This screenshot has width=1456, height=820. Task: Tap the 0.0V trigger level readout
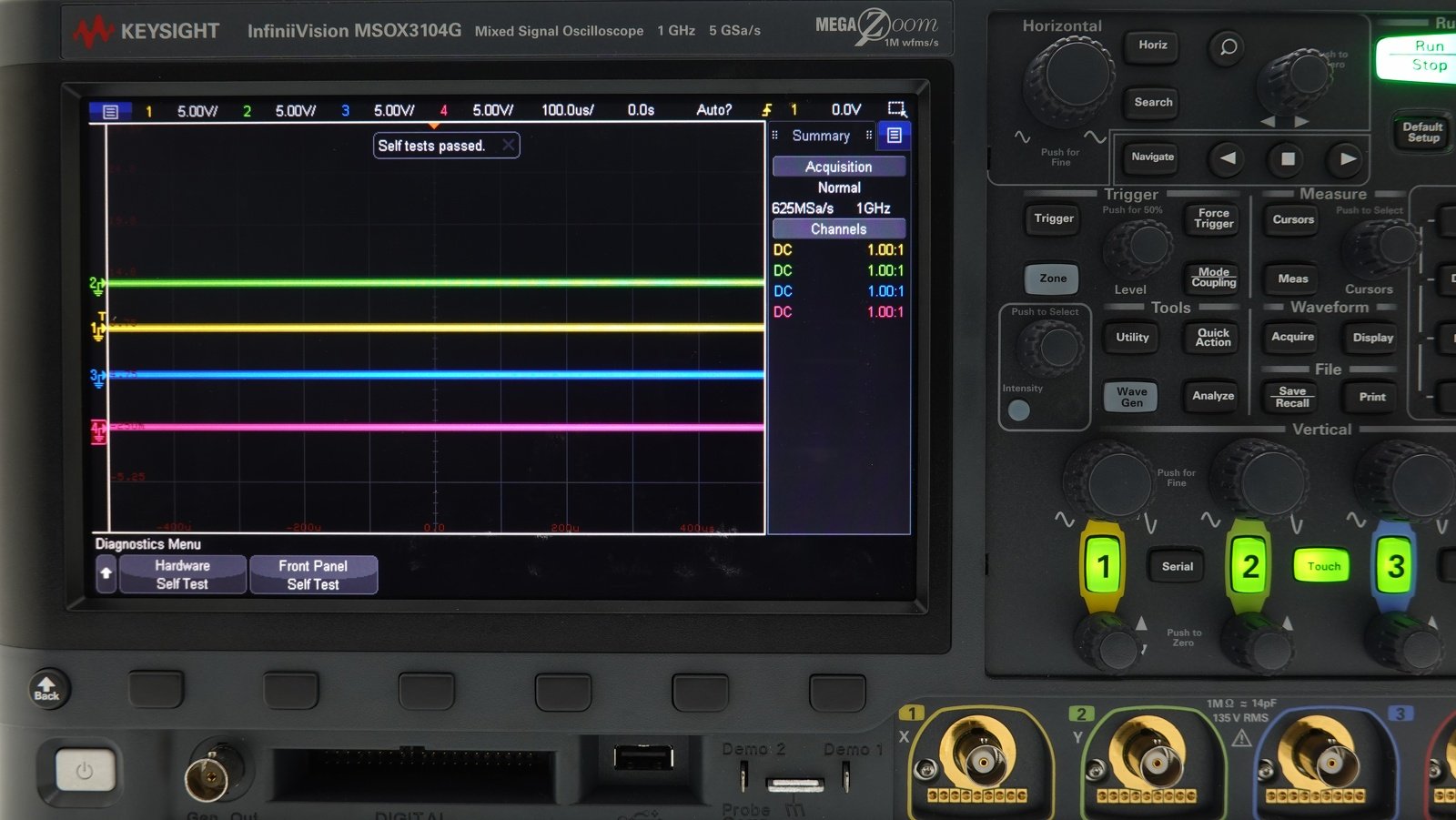(x=846, y=110)
